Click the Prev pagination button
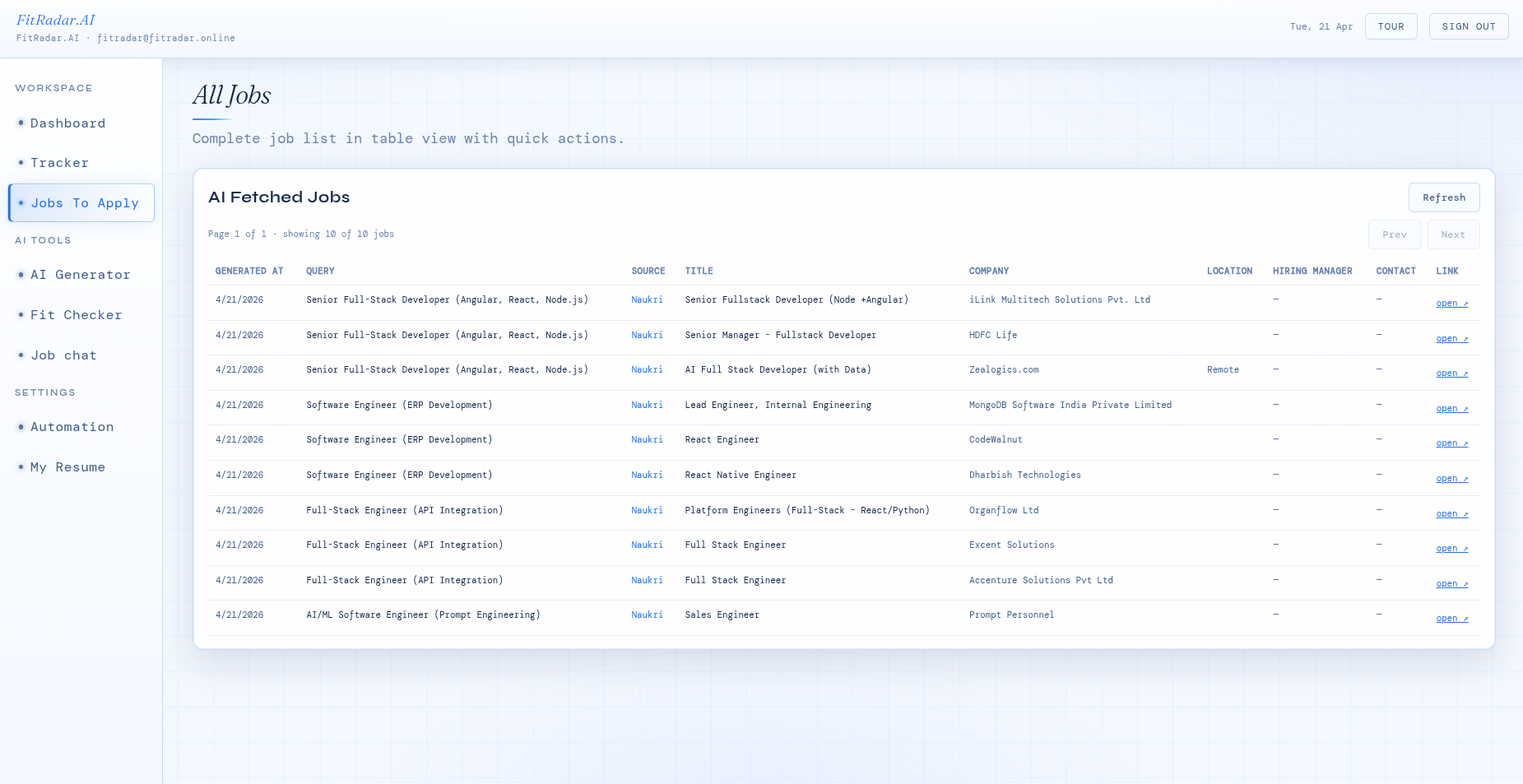 1395,234
